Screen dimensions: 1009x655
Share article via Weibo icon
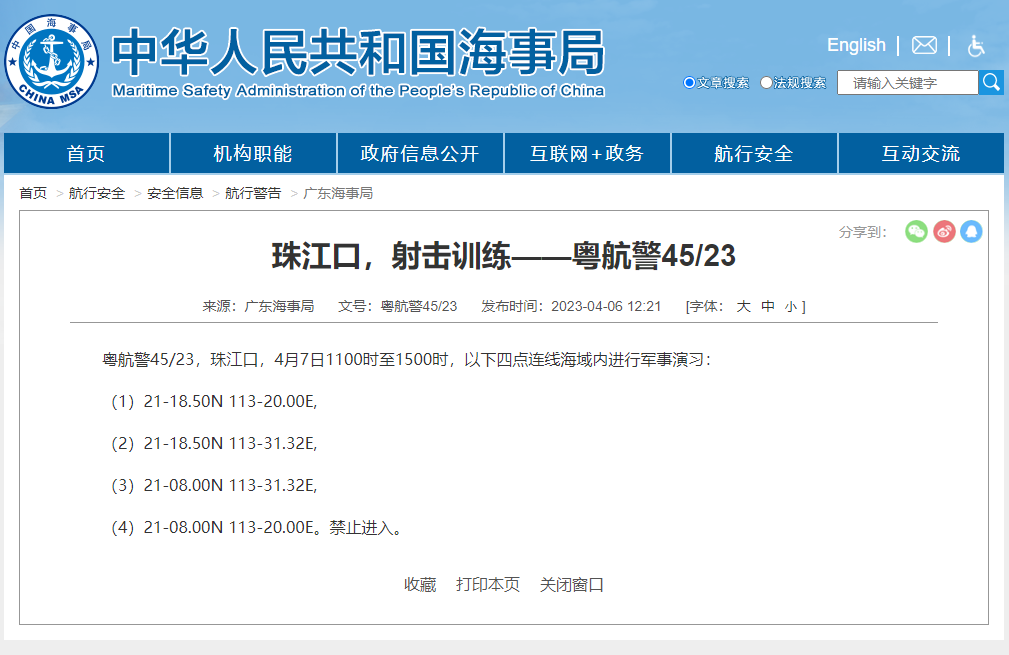(x=944, y=232)
